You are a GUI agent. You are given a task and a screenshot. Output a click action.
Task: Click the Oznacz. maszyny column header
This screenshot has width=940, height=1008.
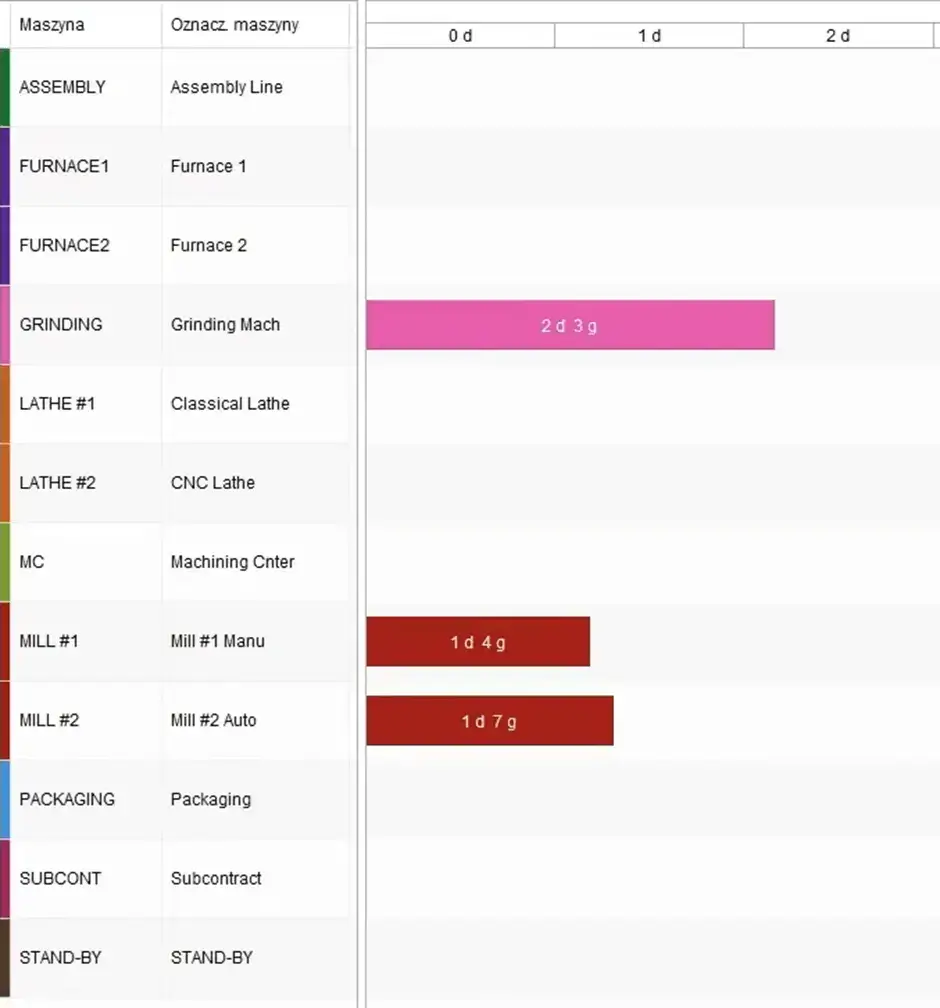pyautogui.click(x=235, y=25)
